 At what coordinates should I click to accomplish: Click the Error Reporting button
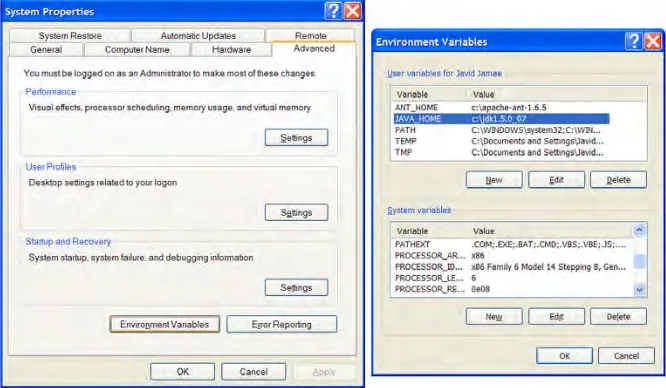click(x=282, y=324)
